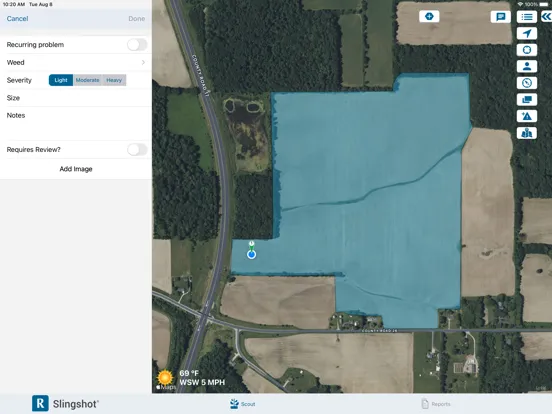The width and height of the screenshot is (552, 414).
Task: Tap the Slingshot R logo
Action: point(40,403)
